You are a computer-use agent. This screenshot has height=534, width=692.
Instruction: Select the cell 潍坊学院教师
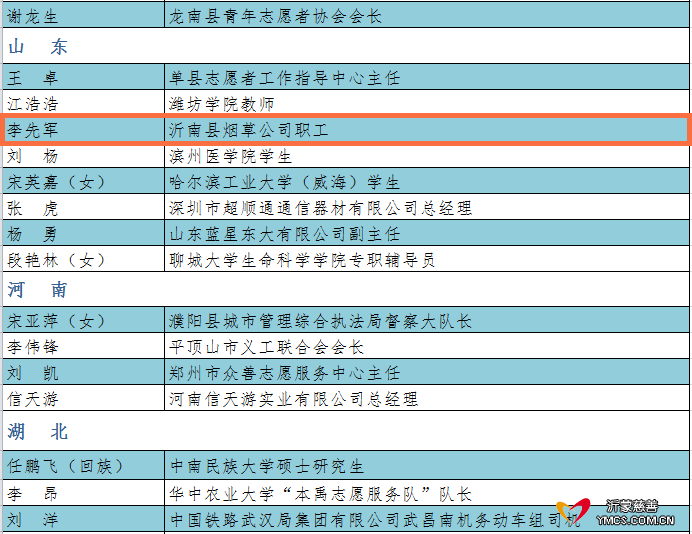(x=427, y=104)
